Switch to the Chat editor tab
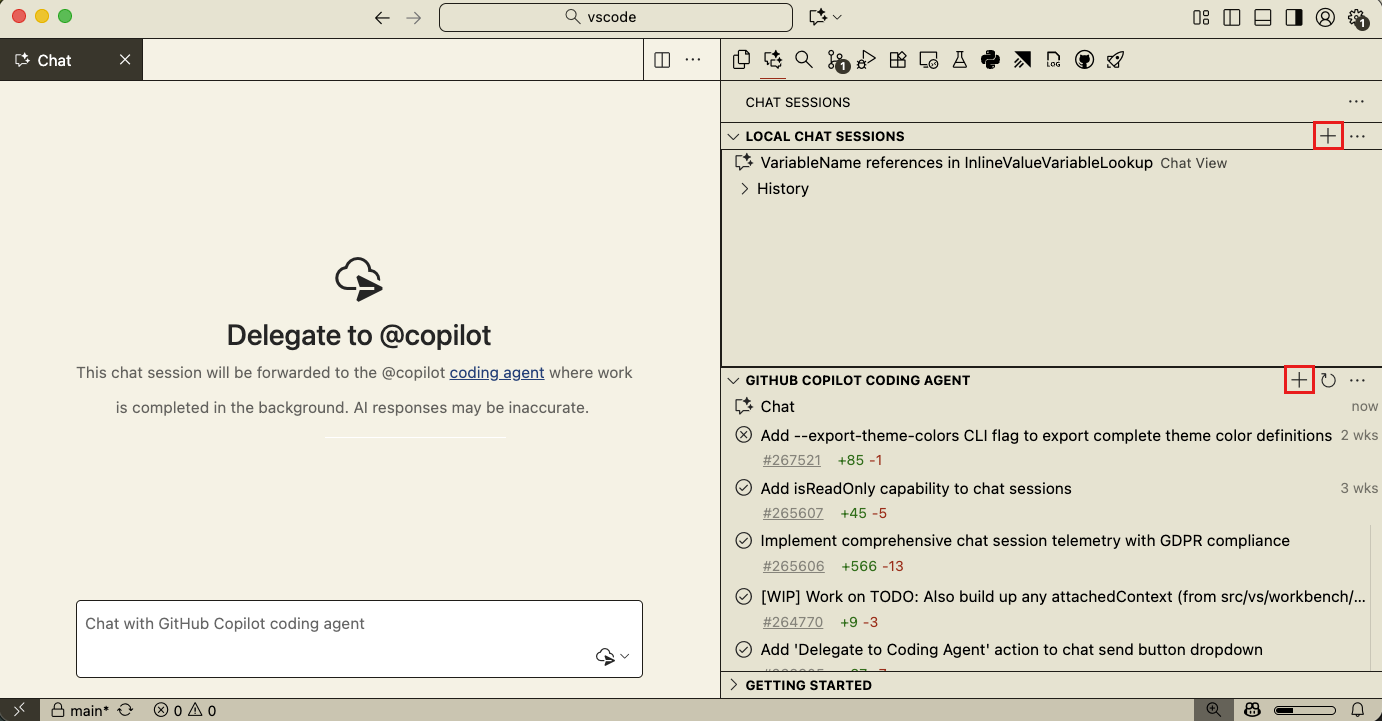Image resolution: width=1382 pixels, height=721 pixels. [x=55, y=59]
